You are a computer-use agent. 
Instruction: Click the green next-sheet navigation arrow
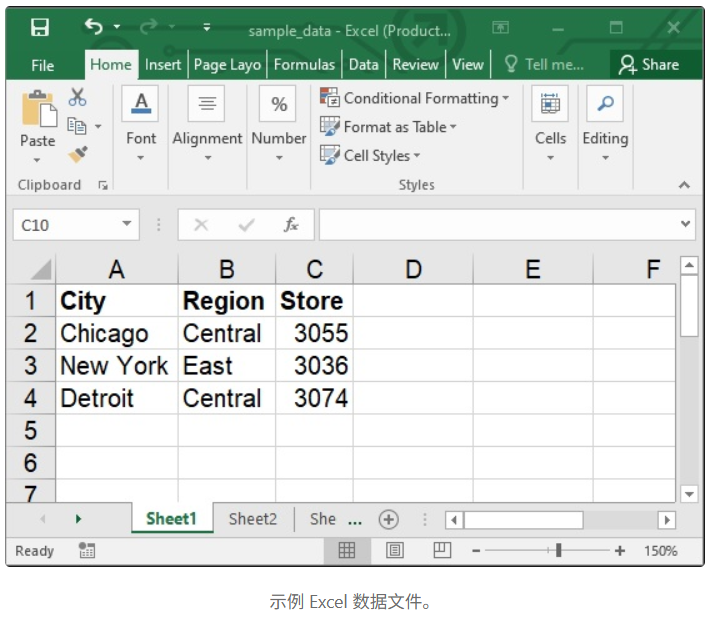point(78,519)
